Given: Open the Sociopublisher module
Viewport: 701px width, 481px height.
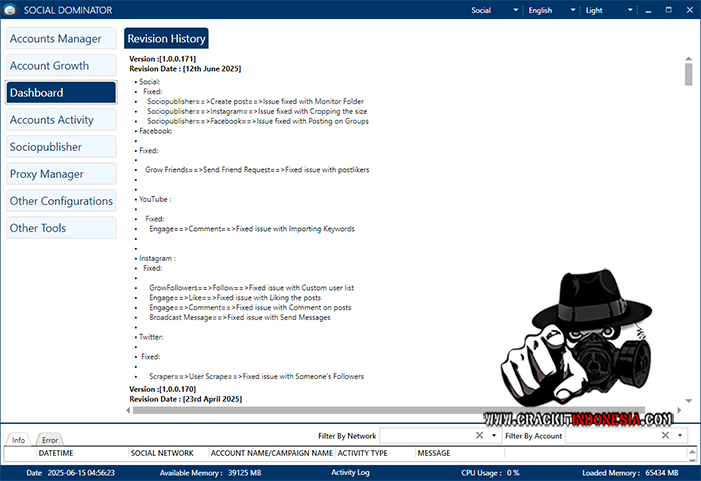Looking at the screenshot, I should point(60,147).
